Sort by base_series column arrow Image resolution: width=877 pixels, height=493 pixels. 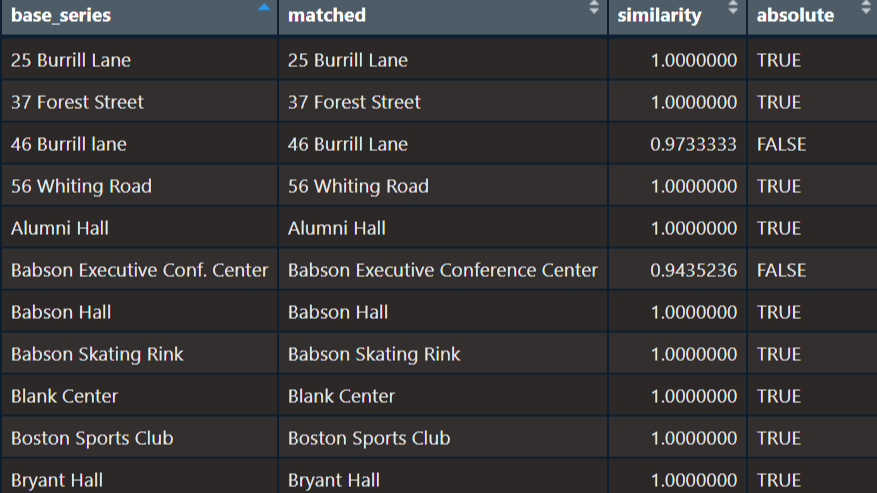tap(263, 8)
